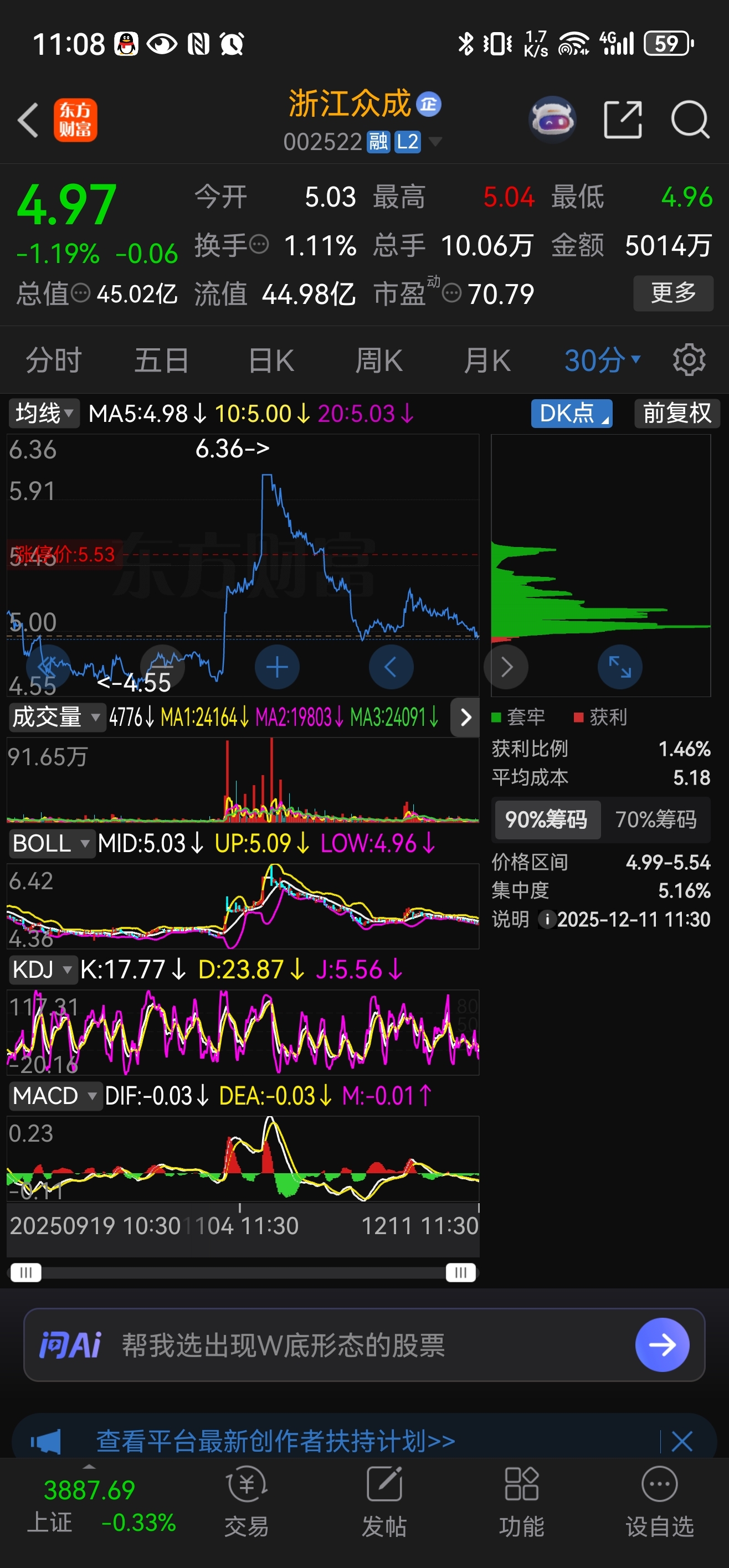Tap the 总值 info icon
729x1568 pixels.
[x=80, y=293]
